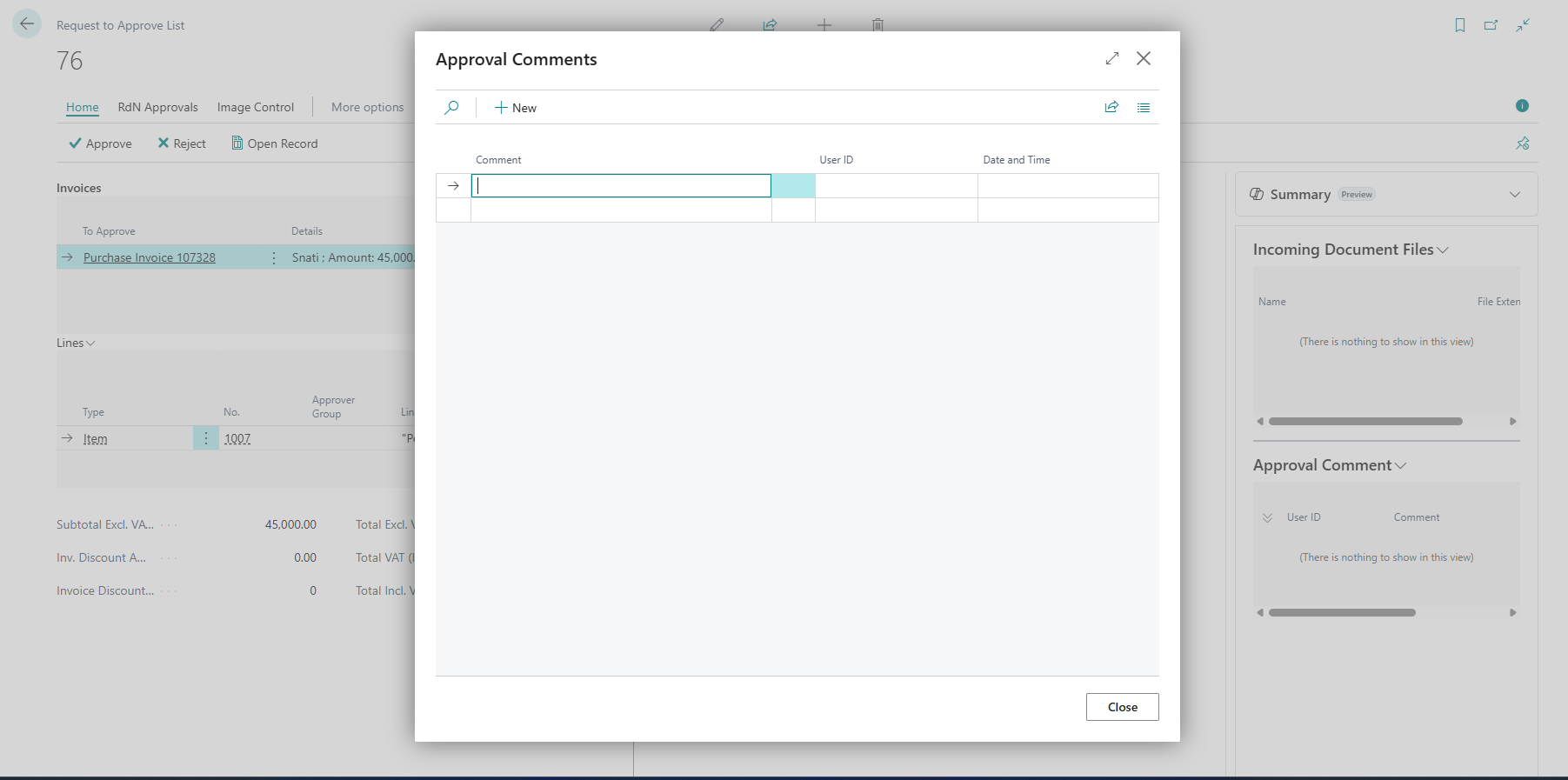This screenshot has height=780, width=1568.
Task: Open the Image Control tab
Action: pos(256,107)
